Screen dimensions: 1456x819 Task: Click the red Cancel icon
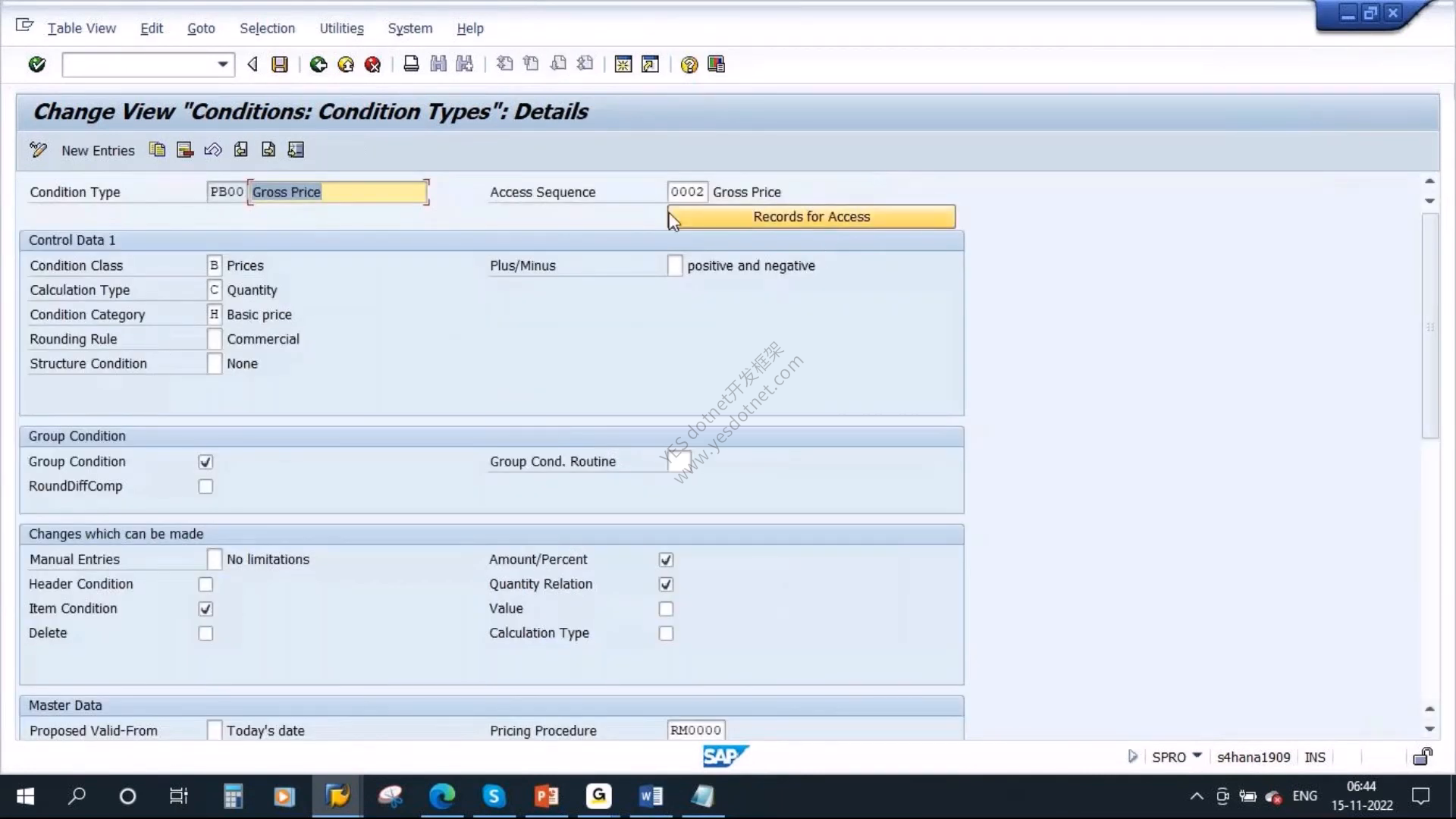click(372, 64)
